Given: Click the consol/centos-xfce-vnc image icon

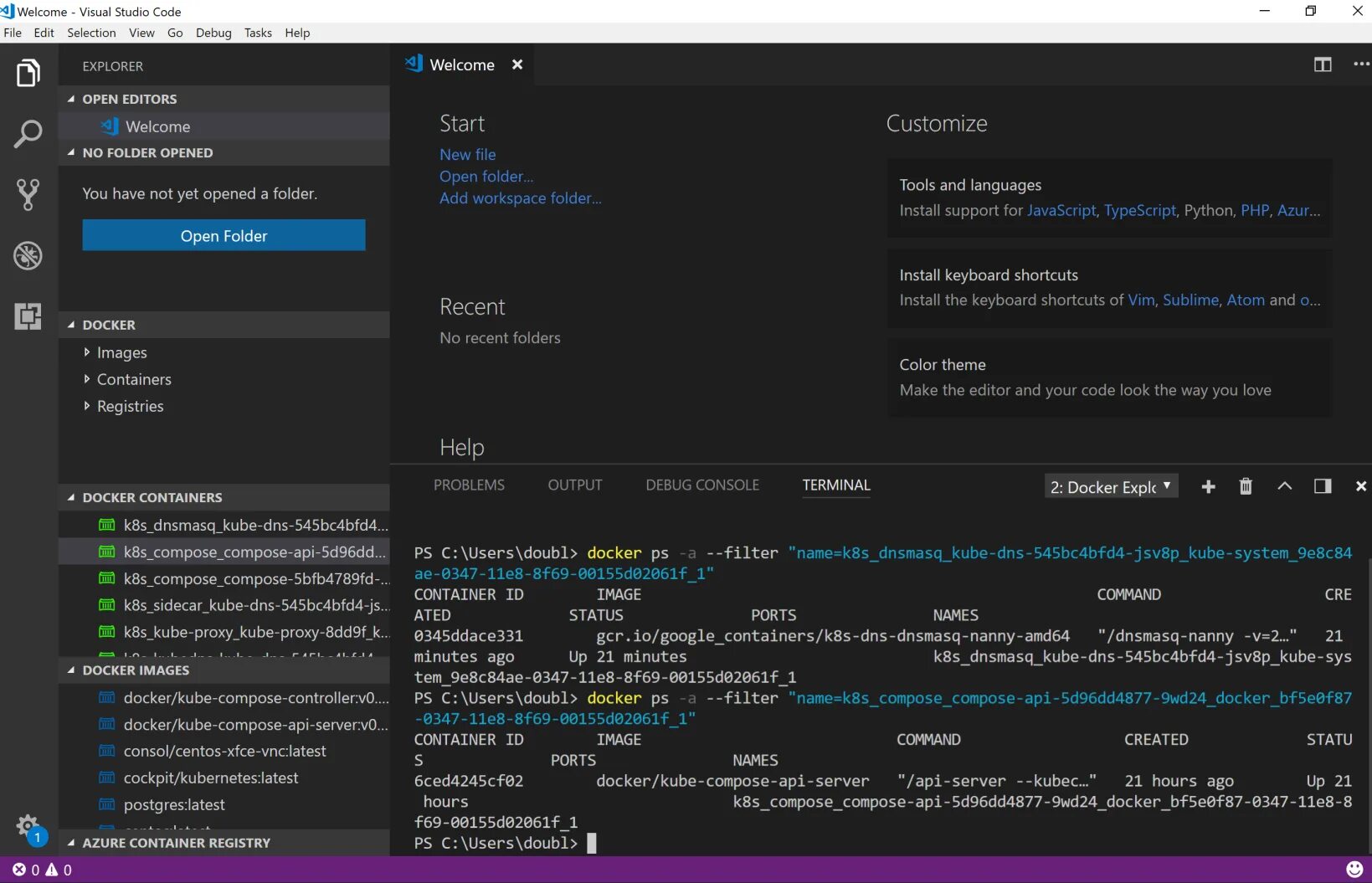Looking at the screenshot, I should coord(107,751).
